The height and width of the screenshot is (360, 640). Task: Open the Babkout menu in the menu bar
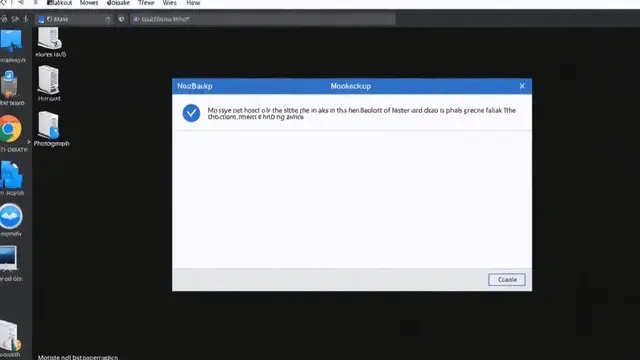point(59,3)
